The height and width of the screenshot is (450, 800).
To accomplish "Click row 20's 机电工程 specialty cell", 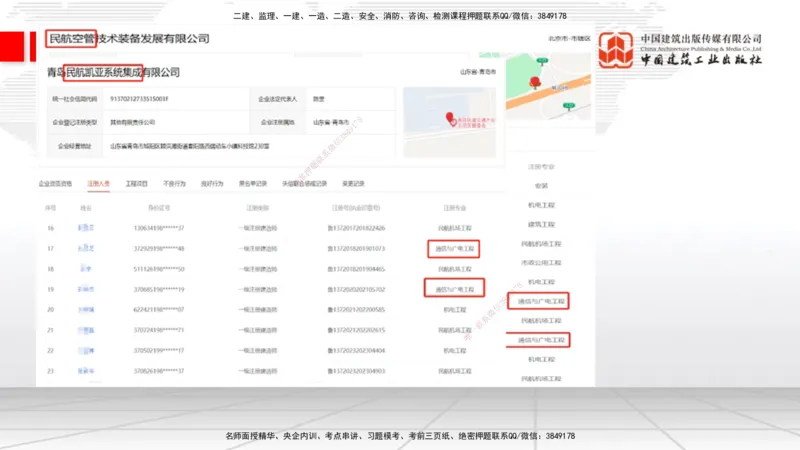I will 454,310.
